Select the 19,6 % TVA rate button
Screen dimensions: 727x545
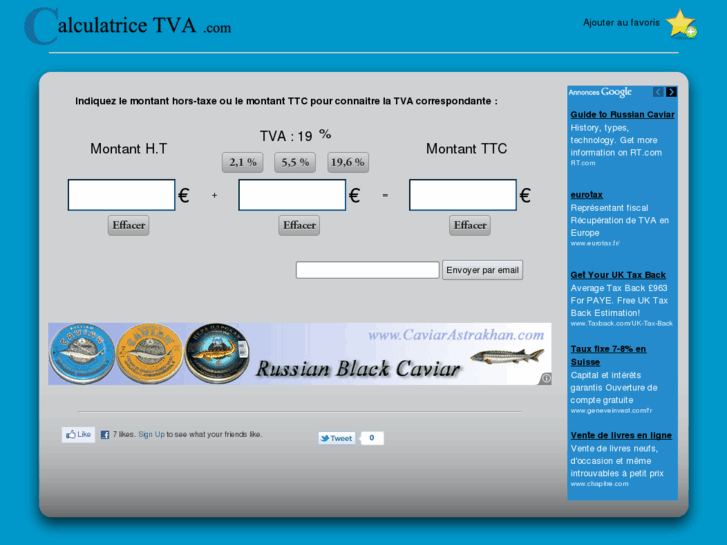click(x=348, y=162)
